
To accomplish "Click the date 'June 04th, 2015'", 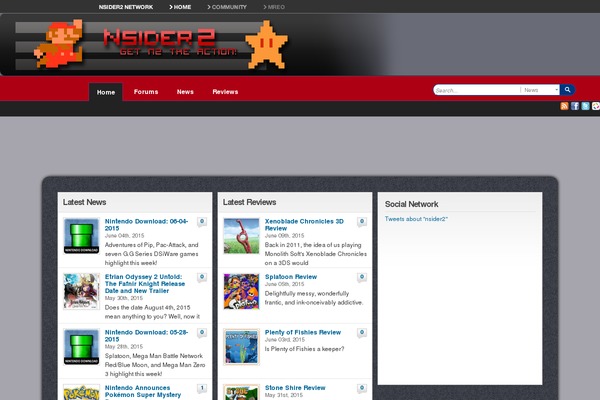I will point(124,235).
